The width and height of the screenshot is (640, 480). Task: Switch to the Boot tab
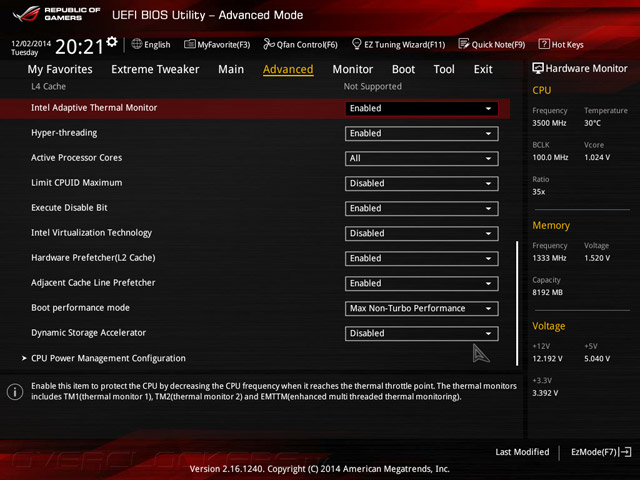(x=403, y=69)
